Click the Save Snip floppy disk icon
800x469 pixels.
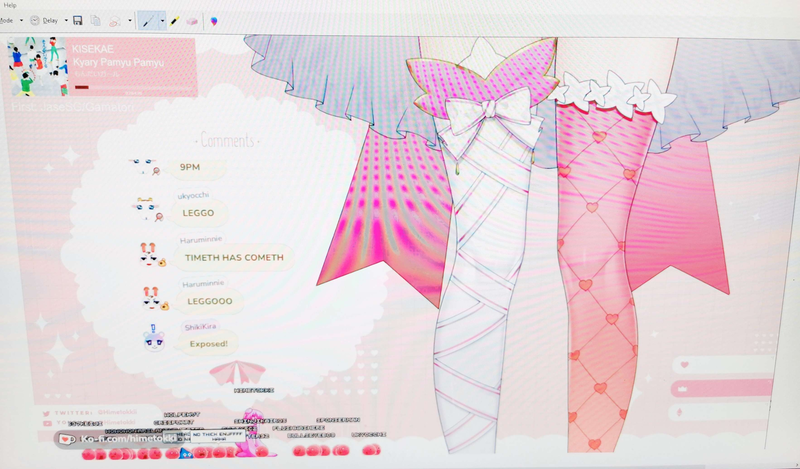click(x=78, y=20)
